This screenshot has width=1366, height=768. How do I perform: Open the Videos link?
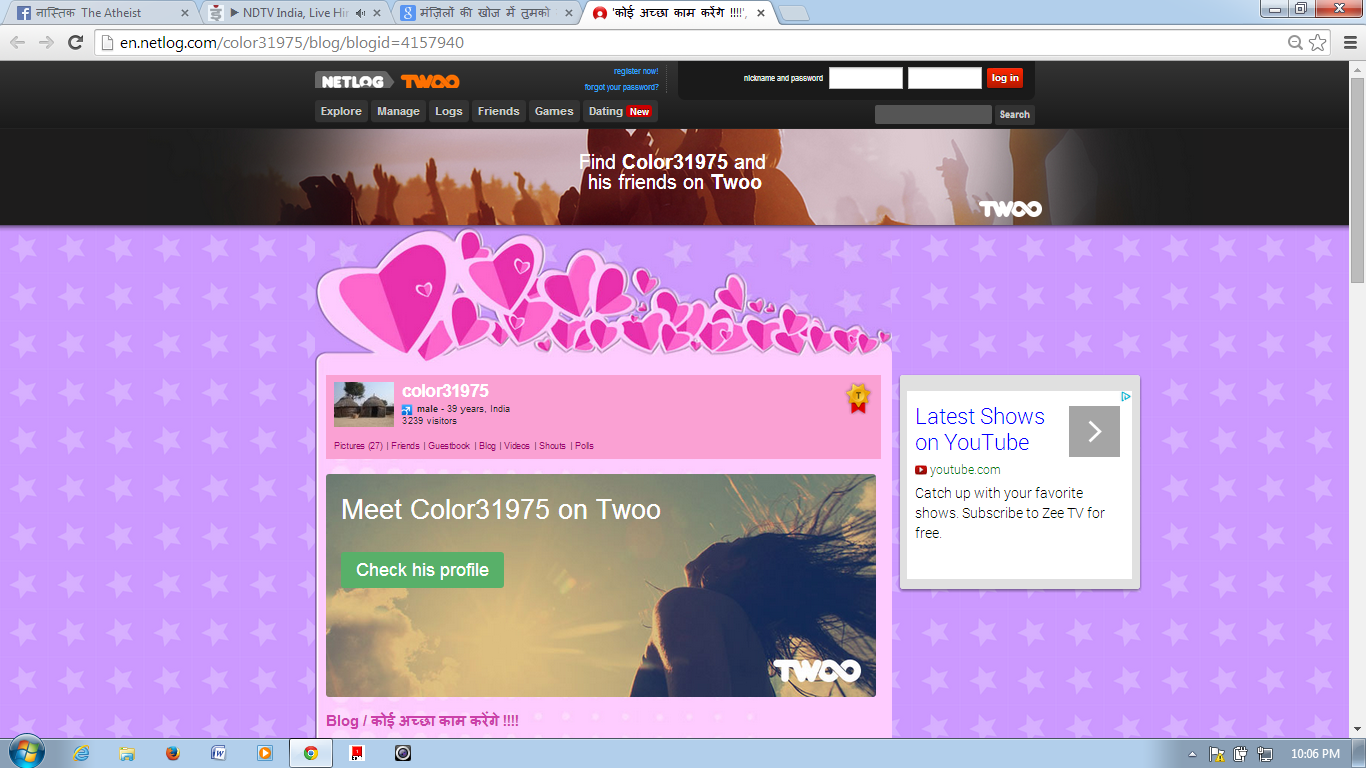[517, 446]
